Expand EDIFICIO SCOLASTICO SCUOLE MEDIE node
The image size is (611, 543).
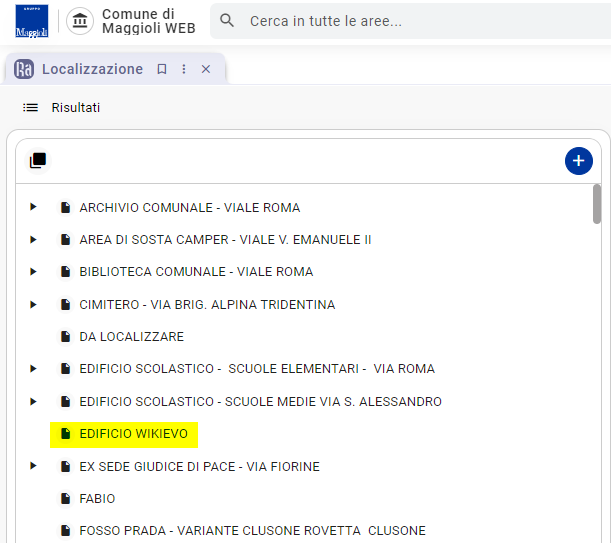33,402
